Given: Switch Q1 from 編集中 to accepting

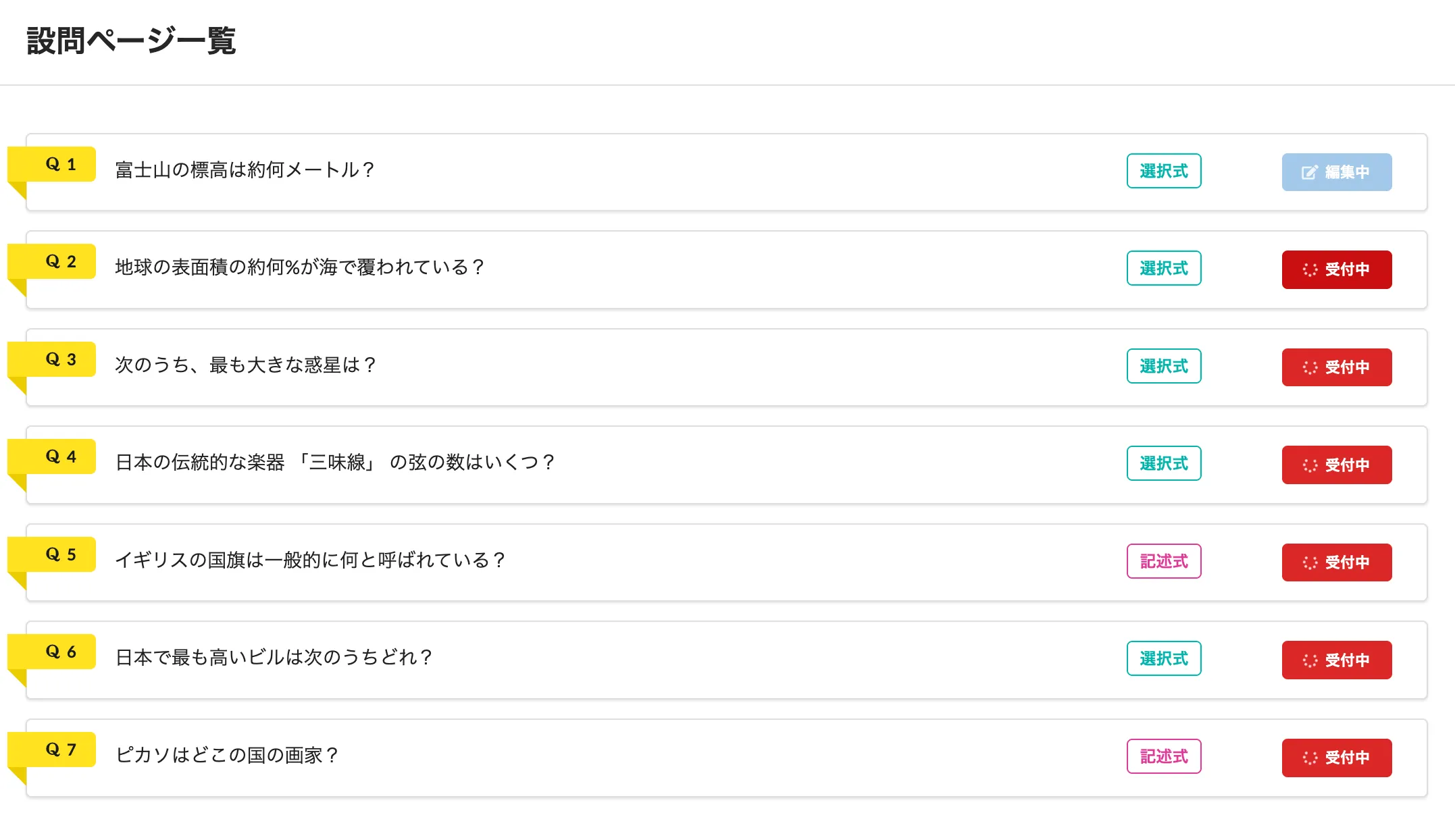Looking at the screenshot, I should point(1336,172).
